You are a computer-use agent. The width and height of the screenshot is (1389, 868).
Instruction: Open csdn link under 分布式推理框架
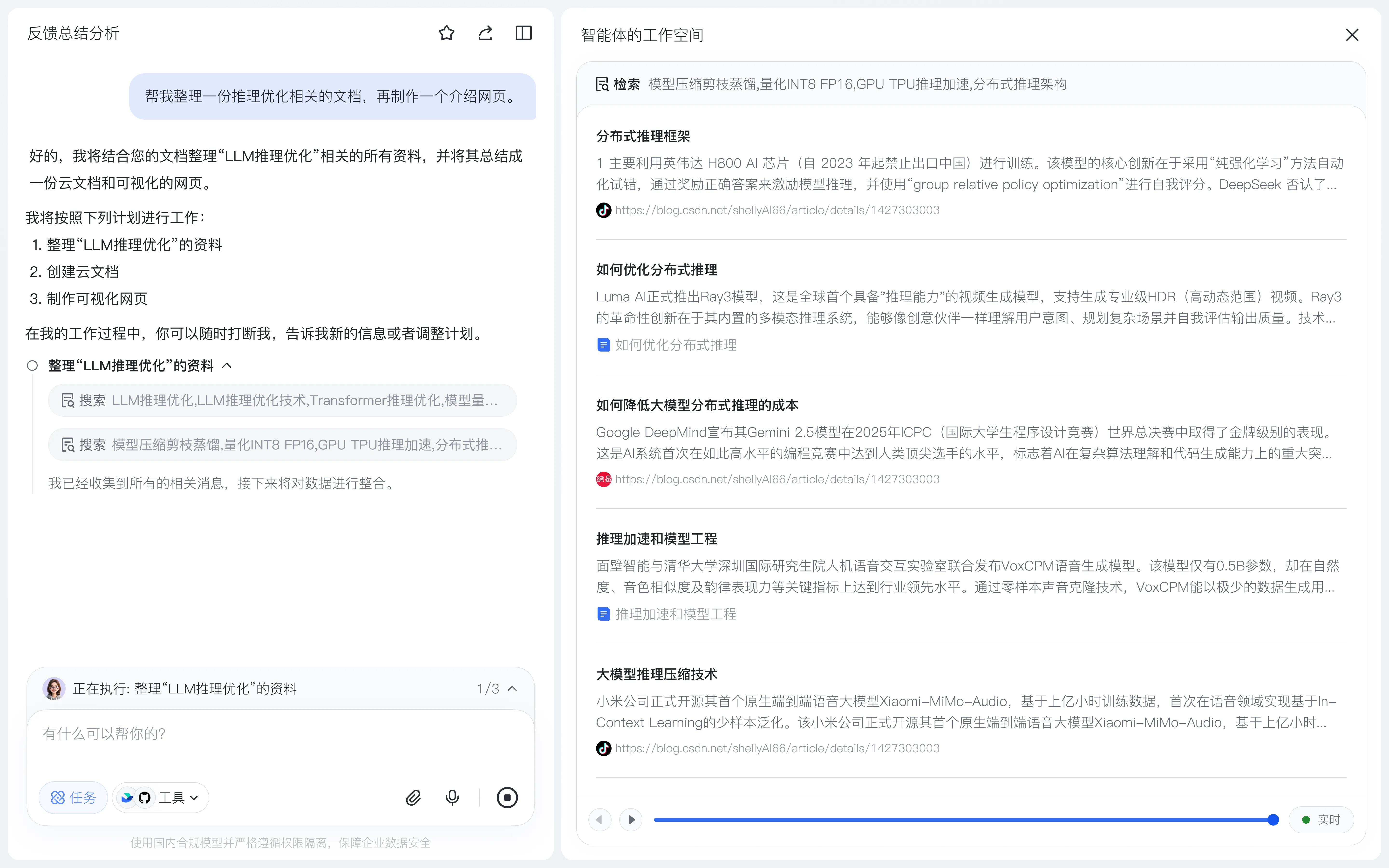[777, 210]
